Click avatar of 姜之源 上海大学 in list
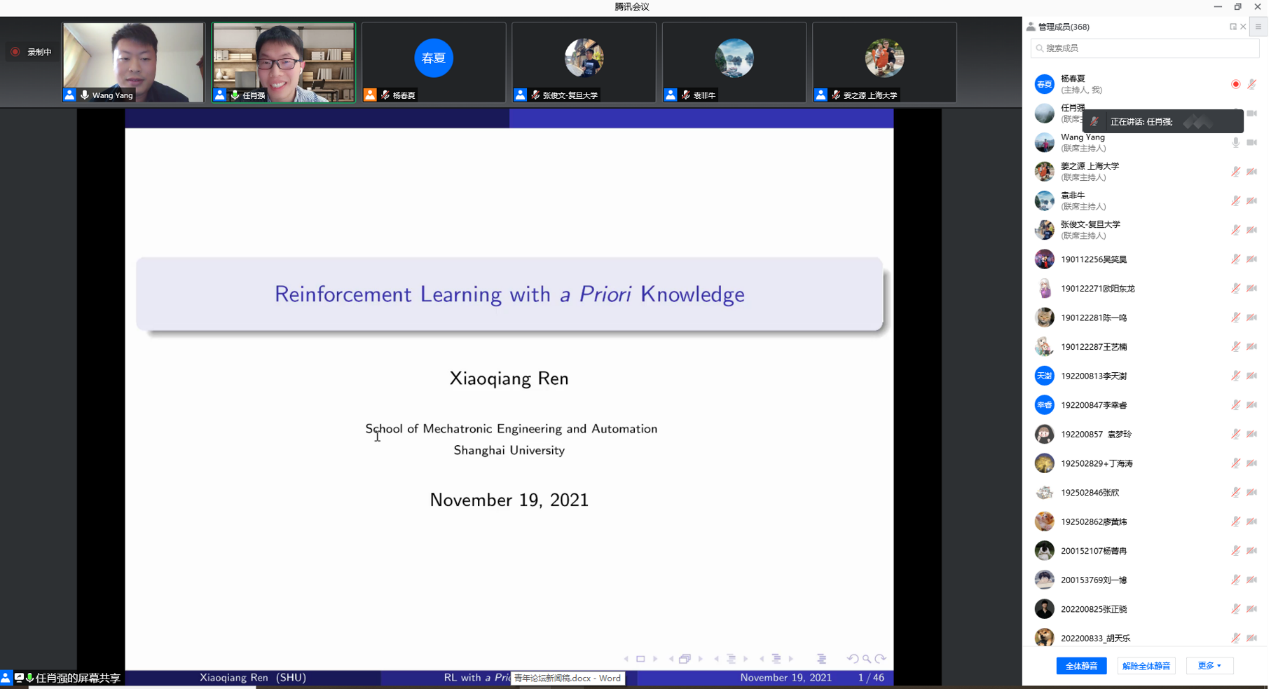 1044,171
